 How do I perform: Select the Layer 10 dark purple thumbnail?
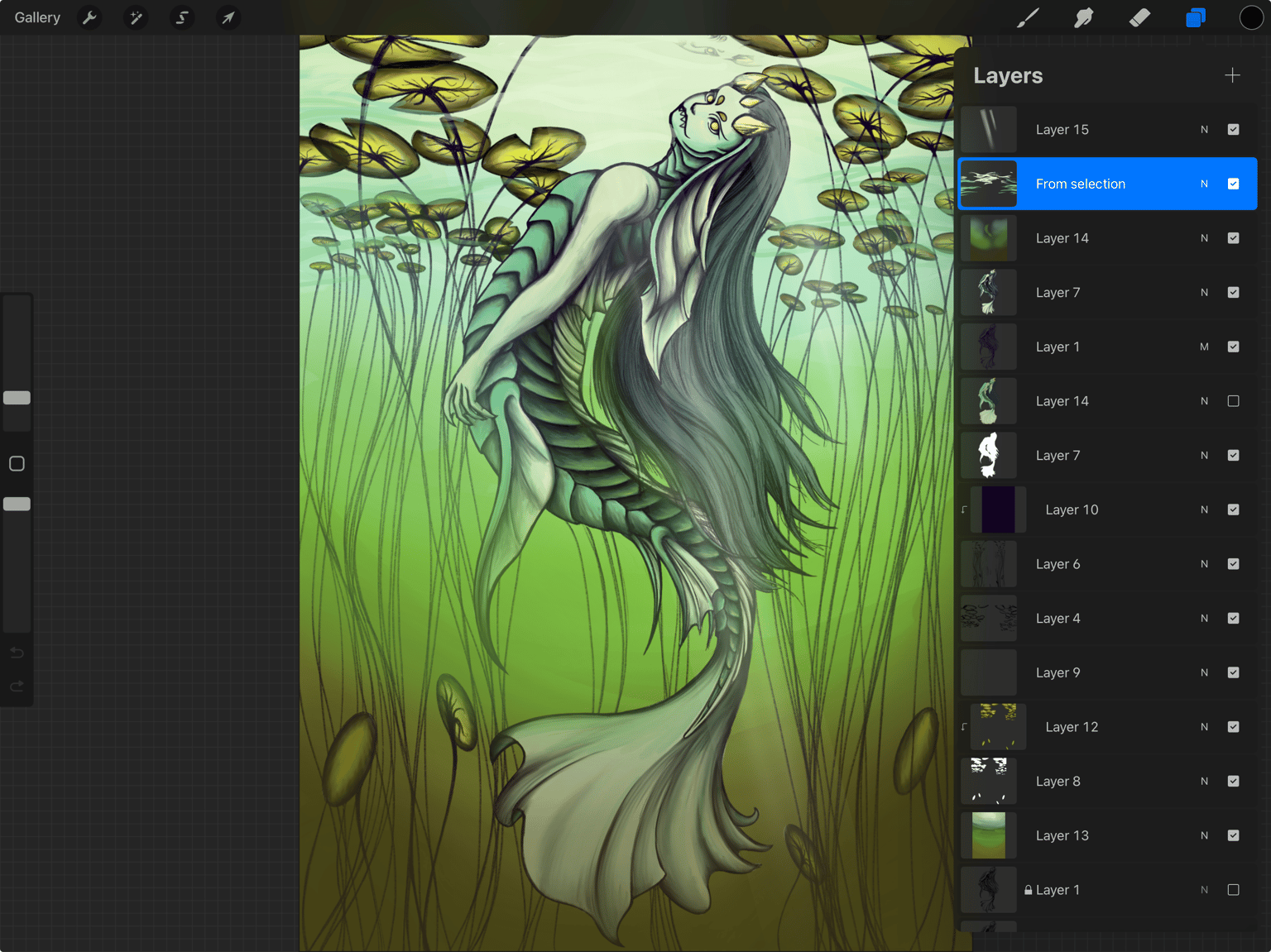point(998,509)
